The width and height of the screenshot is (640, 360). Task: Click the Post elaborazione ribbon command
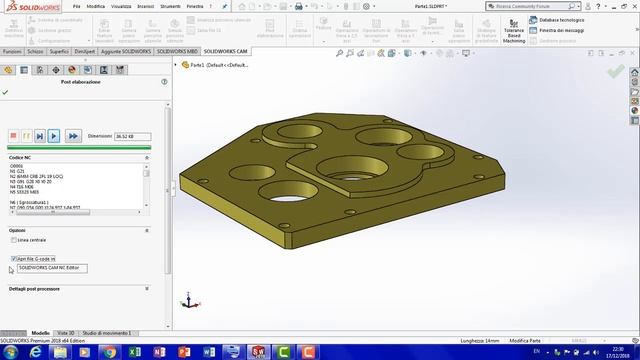[270, 29]
